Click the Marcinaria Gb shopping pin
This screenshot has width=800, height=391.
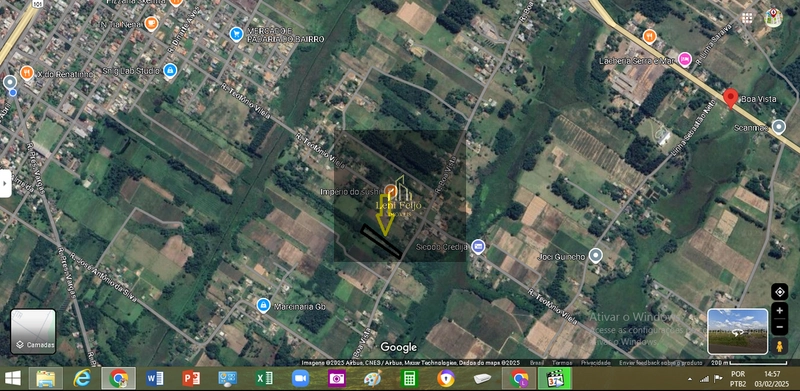263,305
